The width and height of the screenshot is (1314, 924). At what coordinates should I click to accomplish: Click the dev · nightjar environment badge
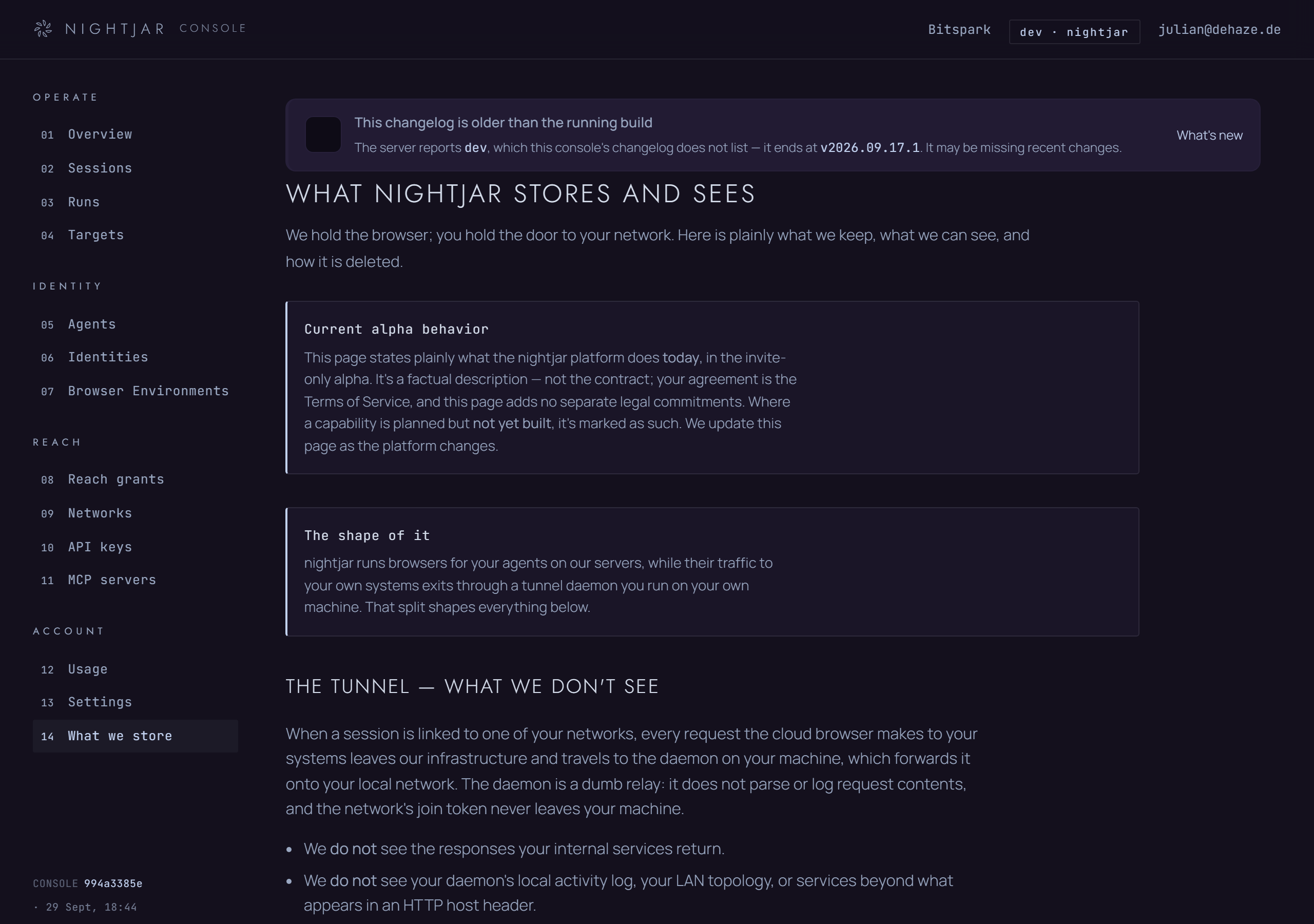(1074, 32)
